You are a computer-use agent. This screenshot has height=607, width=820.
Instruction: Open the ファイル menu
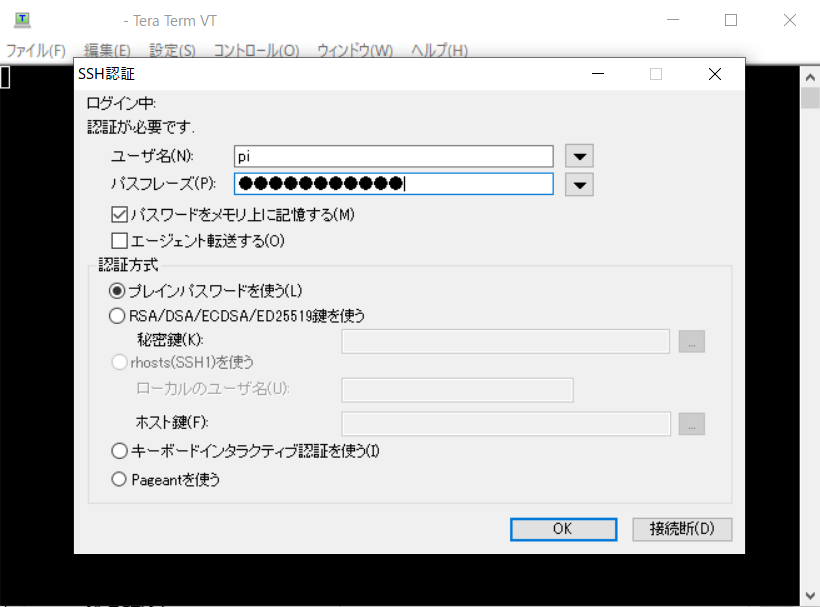click(x=35, y=50)
